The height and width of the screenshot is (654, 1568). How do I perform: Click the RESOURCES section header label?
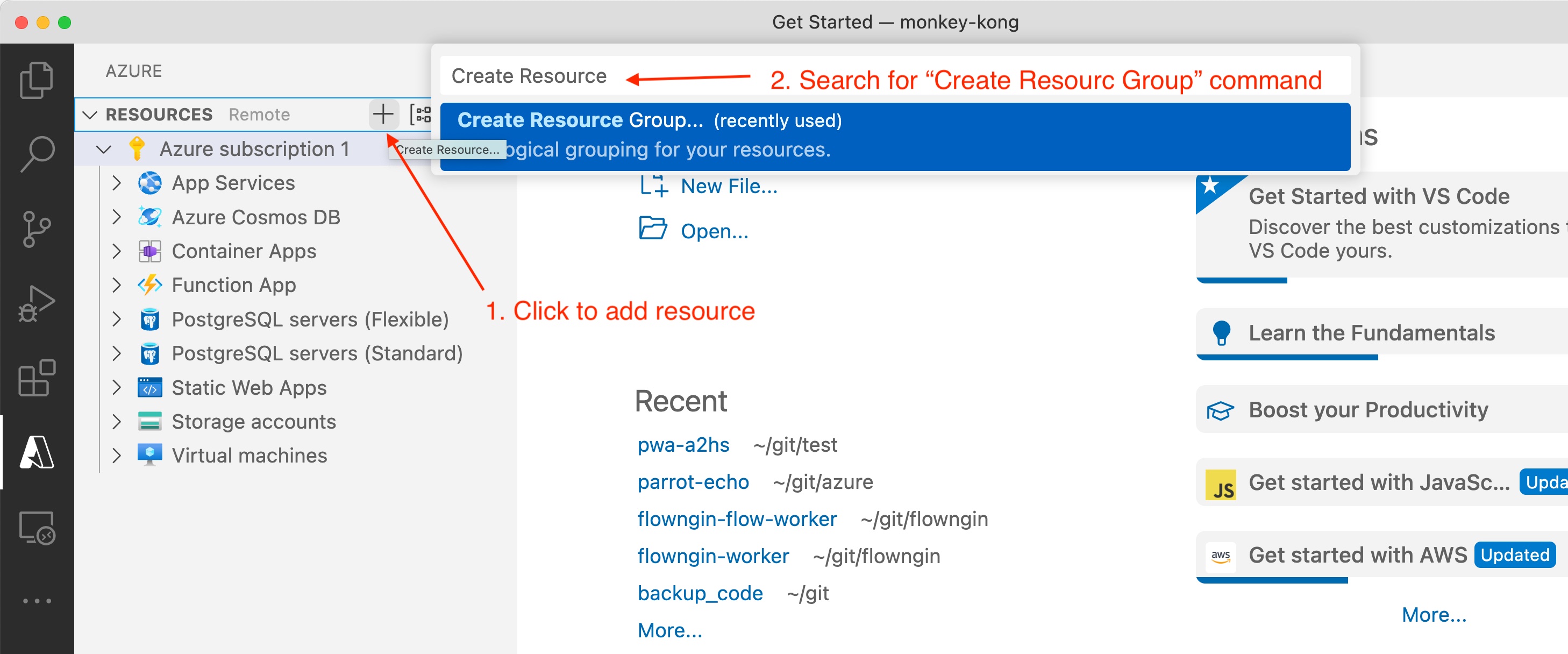[159, 115]
